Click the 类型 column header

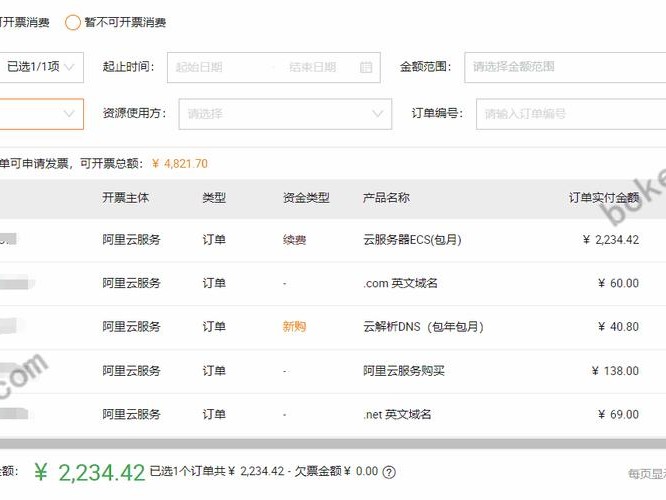[214, 198]
